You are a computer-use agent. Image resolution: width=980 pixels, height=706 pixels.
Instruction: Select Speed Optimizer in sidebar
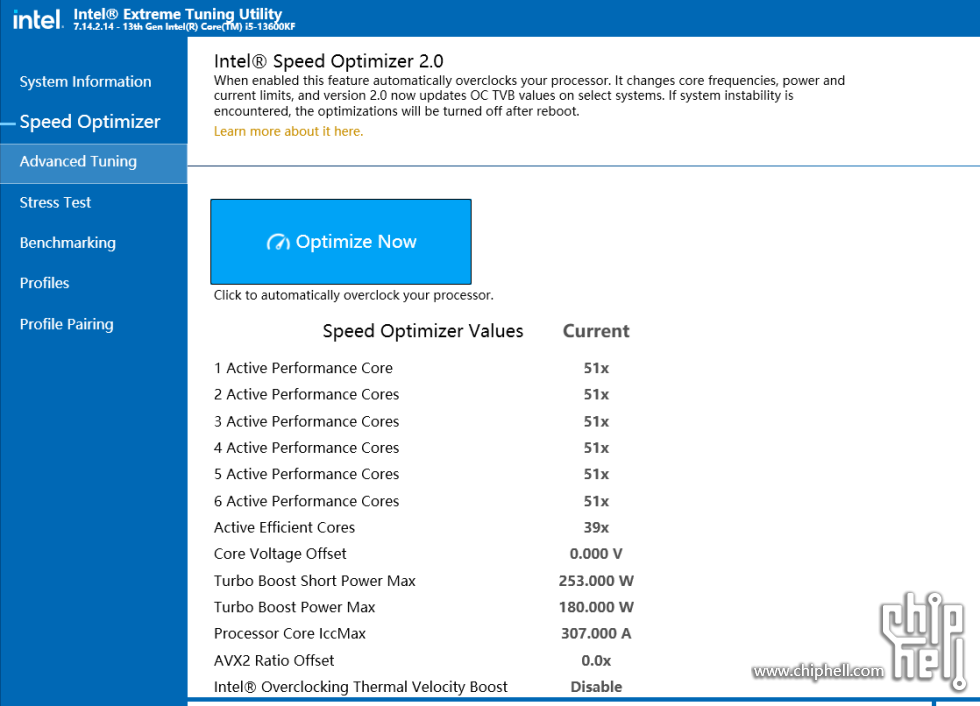[x=90, y=122]
